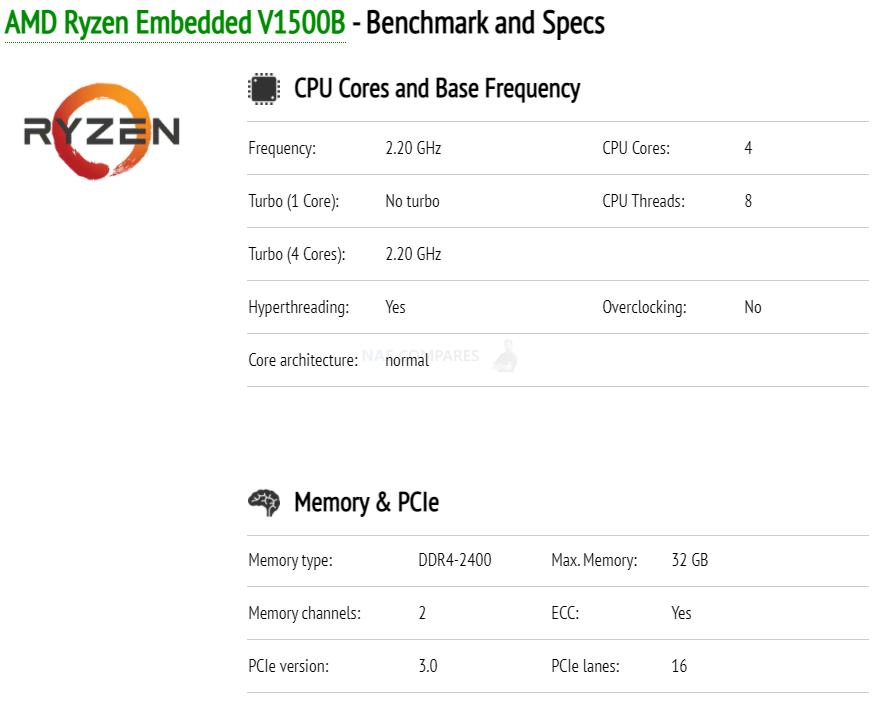Click the brain icon beside Memory & PCIe
881x711 pixels.
point(264,502)
